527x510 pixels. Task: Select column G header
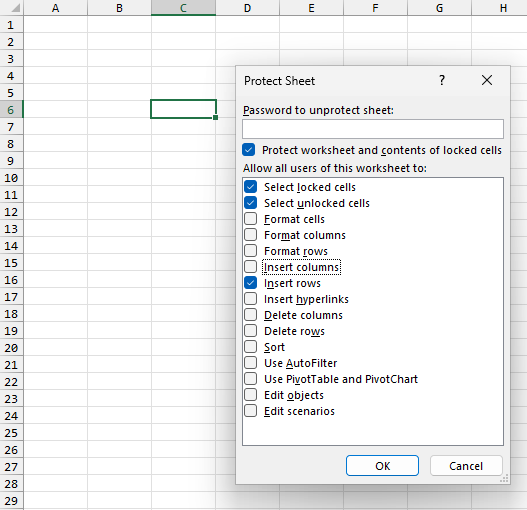click(x=440, y=8)
